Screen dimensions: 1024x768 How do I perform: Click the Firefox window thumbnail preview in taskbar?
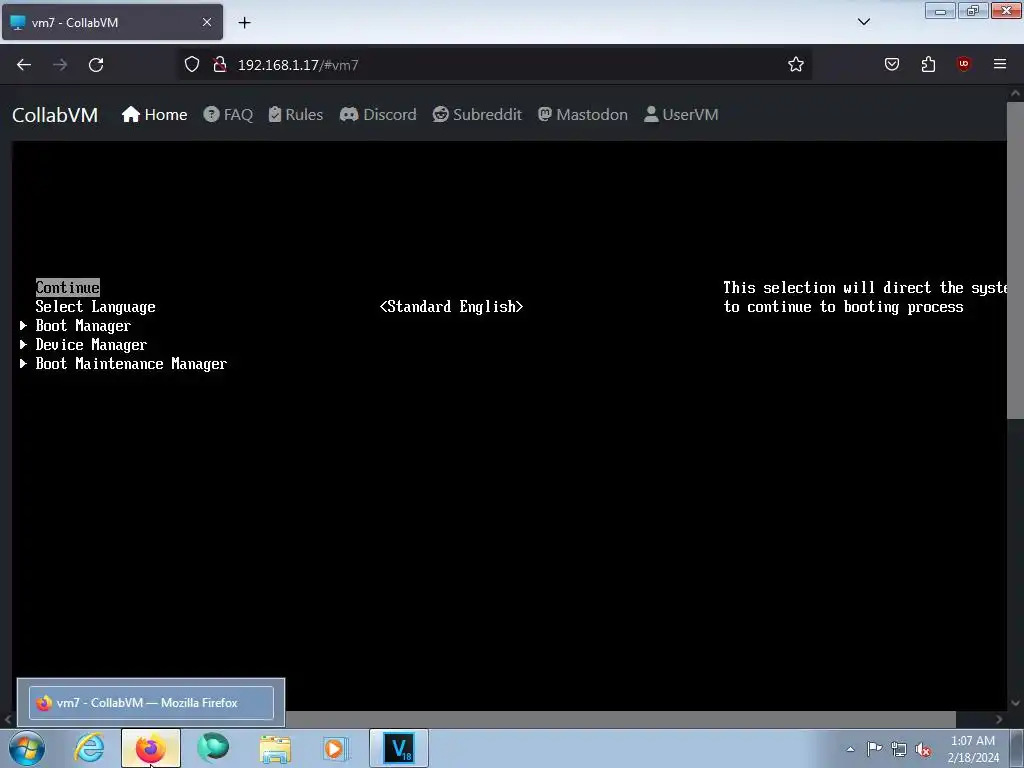point(151,703)
